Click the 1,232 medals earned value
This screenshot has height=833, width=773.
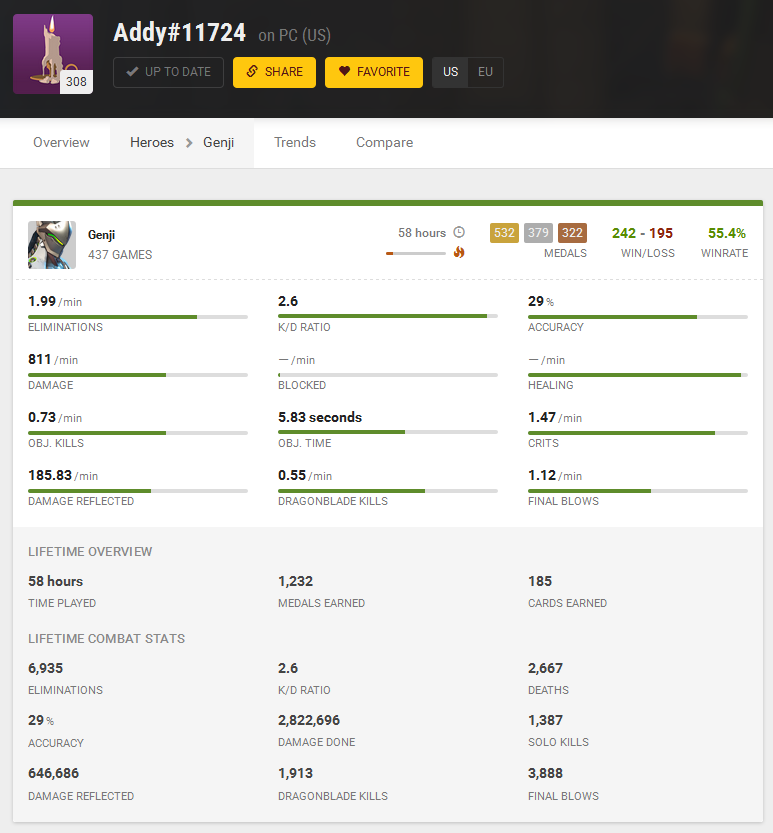point(295,581)
